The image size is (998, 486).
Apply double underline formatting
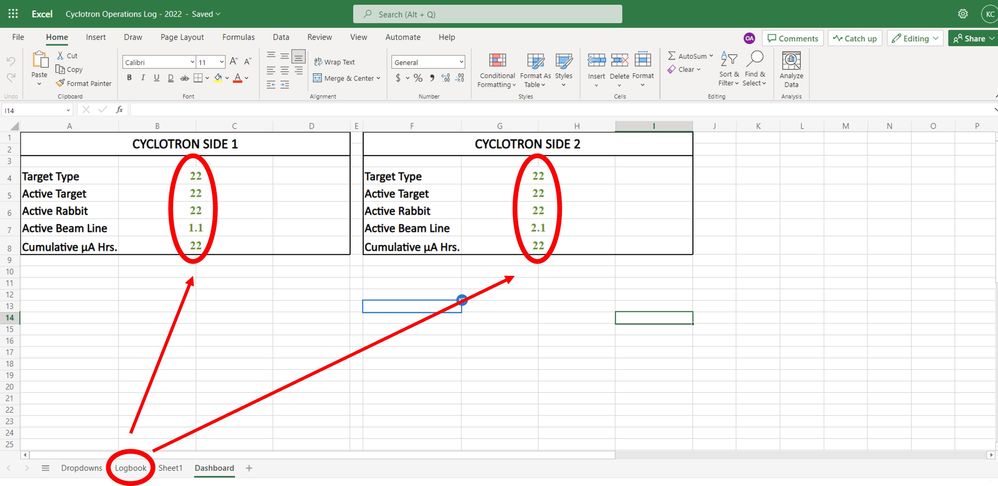pos(171,78)
